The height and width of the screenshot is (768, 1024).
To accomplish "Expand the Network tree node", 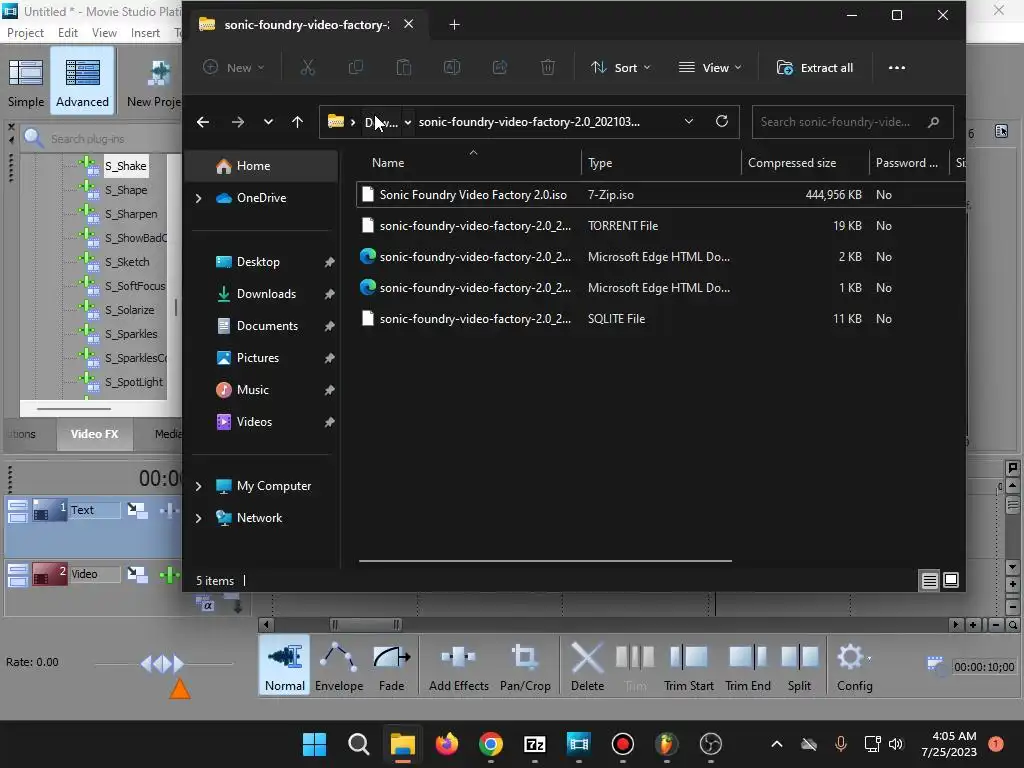I will tap(199, 518).
